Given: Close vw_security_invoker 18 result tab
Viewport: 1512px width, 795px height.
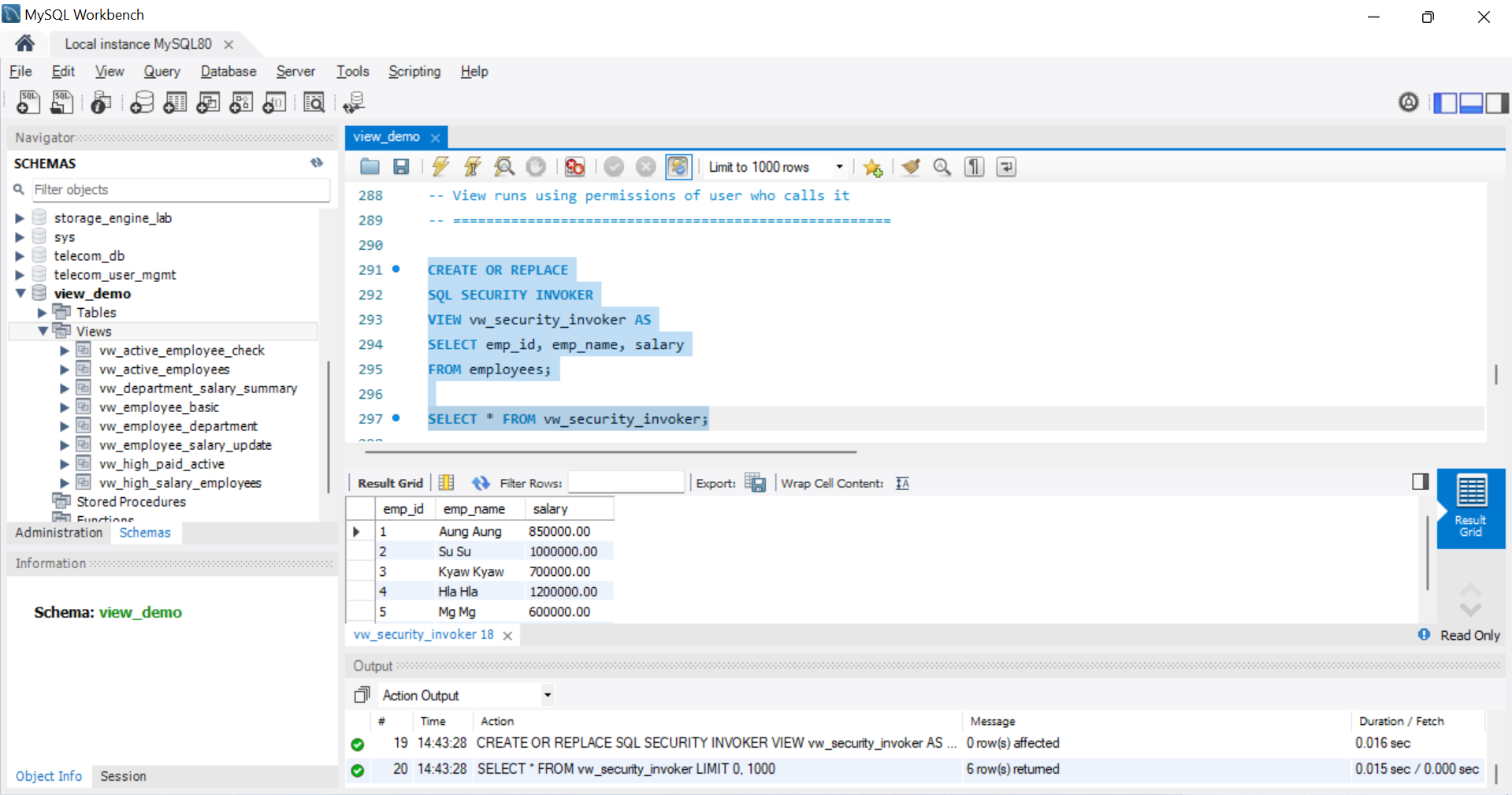Looking at the screenshot, I should [x=507, y=635].
